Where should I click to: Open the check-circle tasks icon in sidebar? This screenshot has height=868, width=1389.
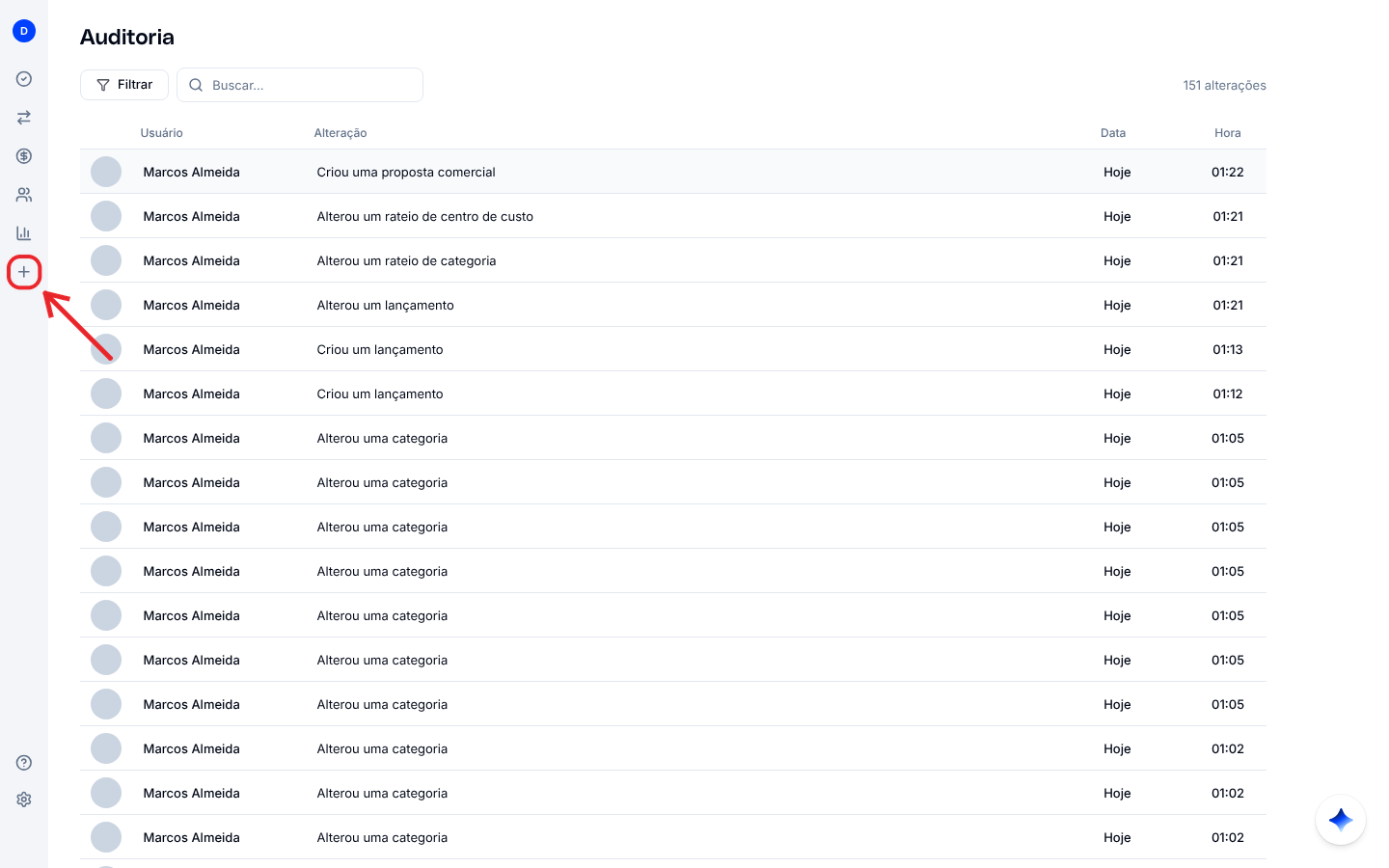coord(24,79)
